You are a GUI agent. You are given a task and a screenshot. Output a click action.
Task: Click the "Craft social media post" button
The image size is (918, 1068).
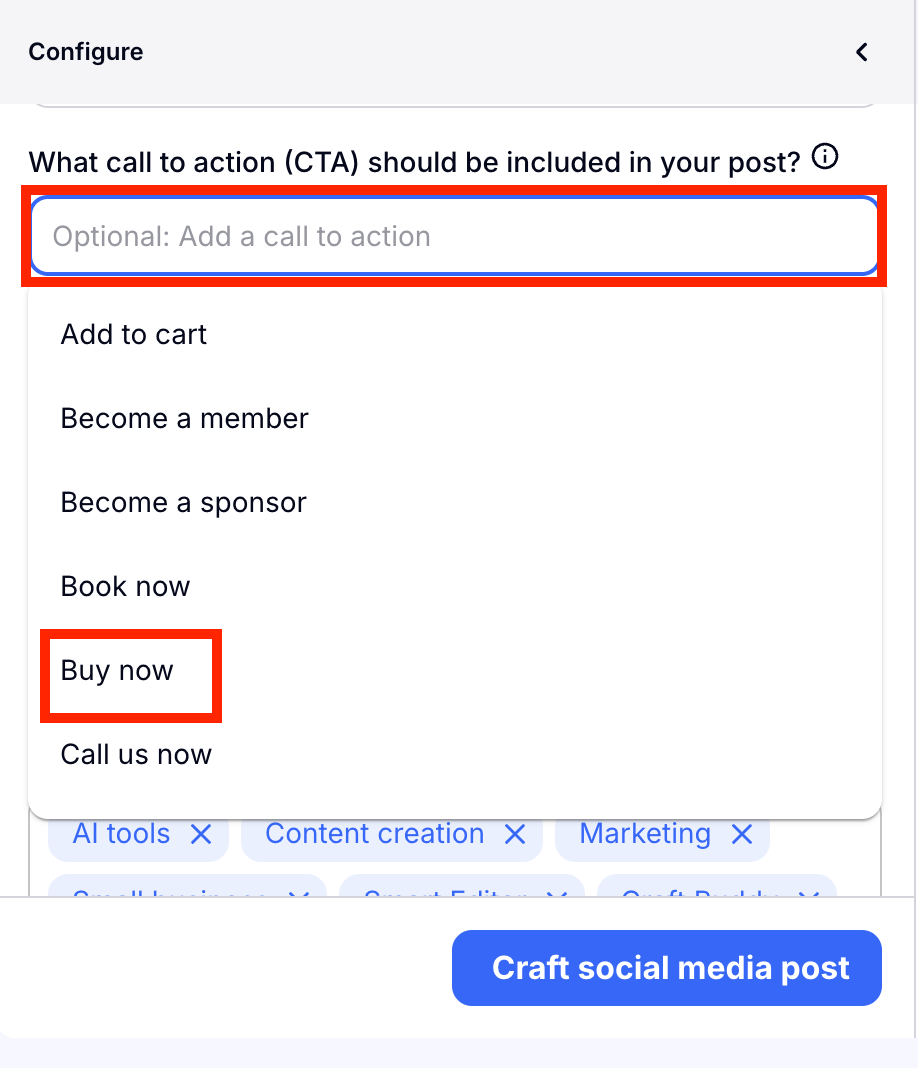click(667, 968)
